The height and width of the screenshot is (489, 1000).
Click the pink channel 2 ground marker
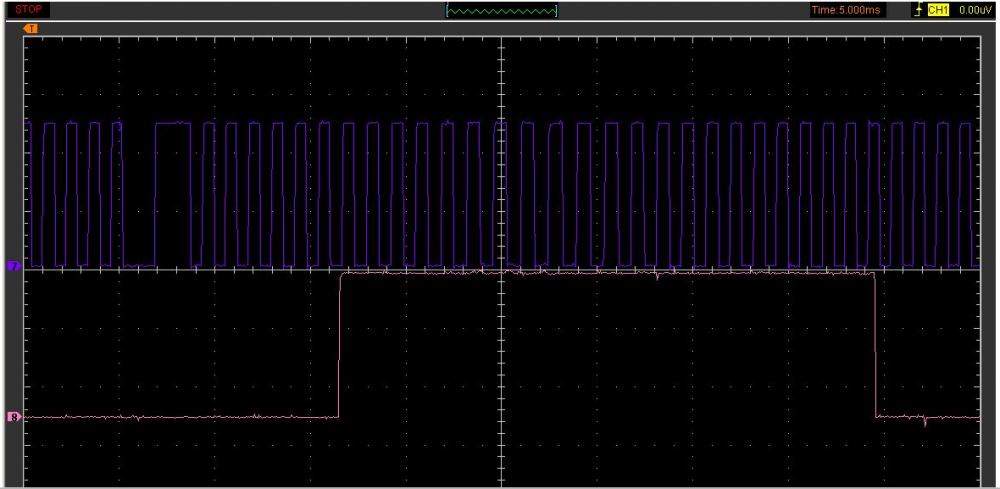[14, 416]
